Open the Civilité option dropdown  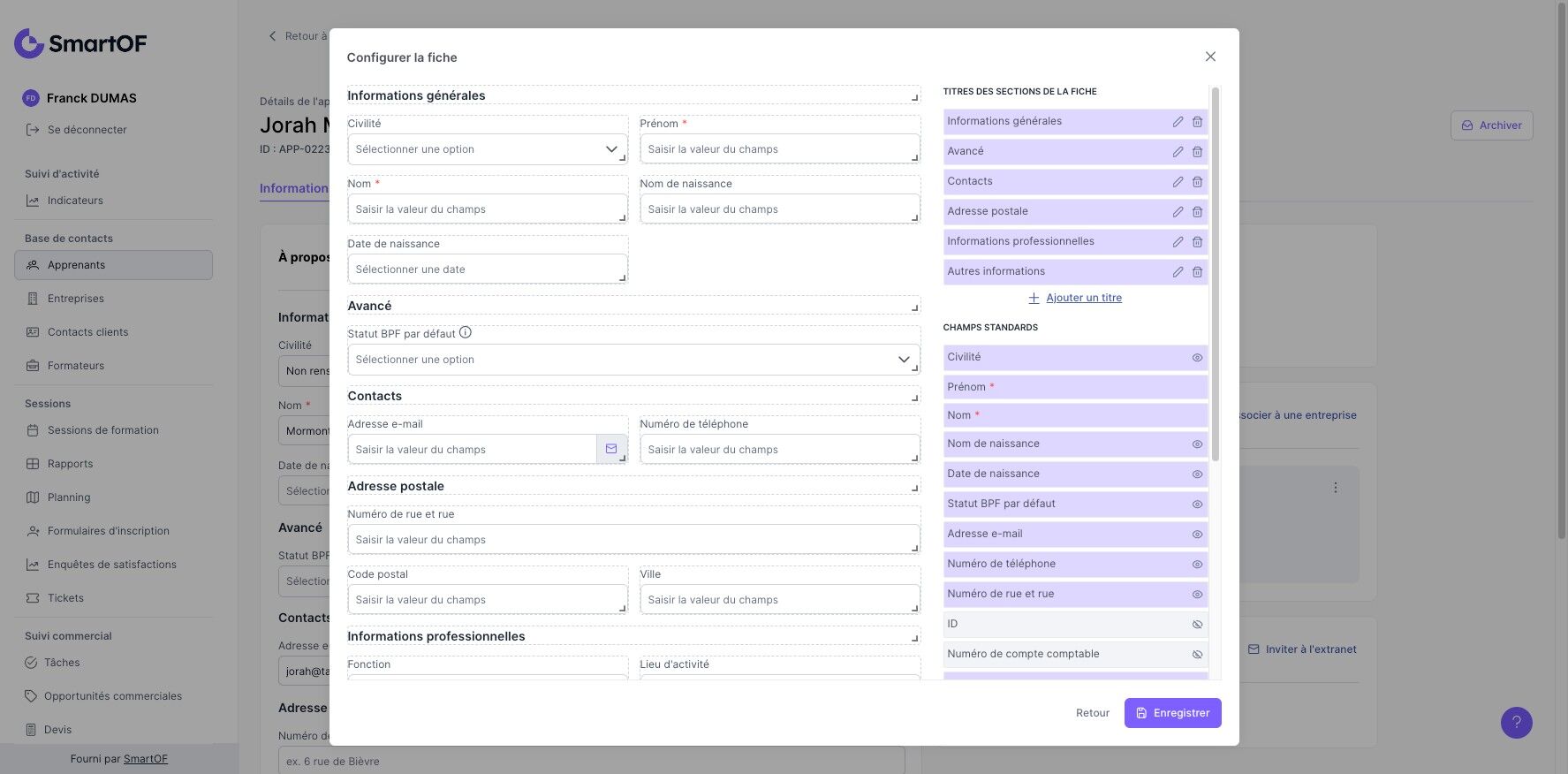click(x=487, y=149)
